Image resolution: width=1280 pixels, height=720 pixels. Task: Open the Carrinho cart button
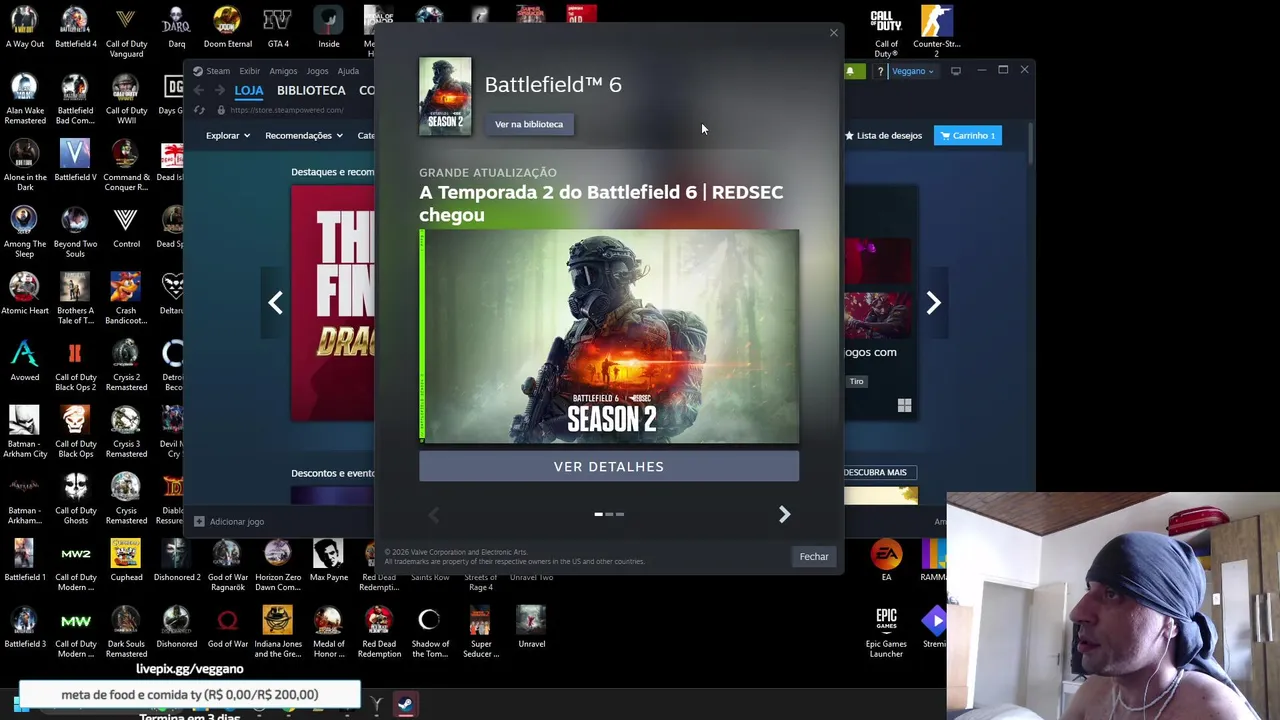tap(968, 135)
